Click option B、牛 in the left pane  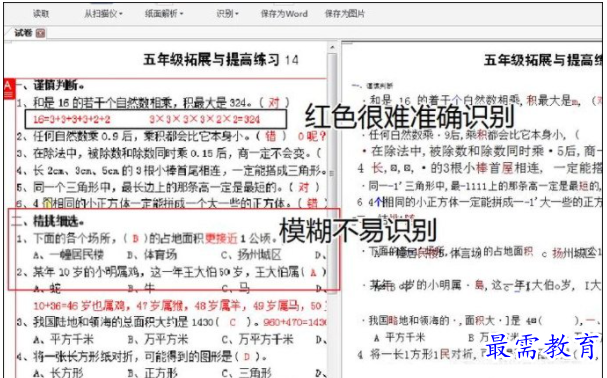[x=141, y=288]
